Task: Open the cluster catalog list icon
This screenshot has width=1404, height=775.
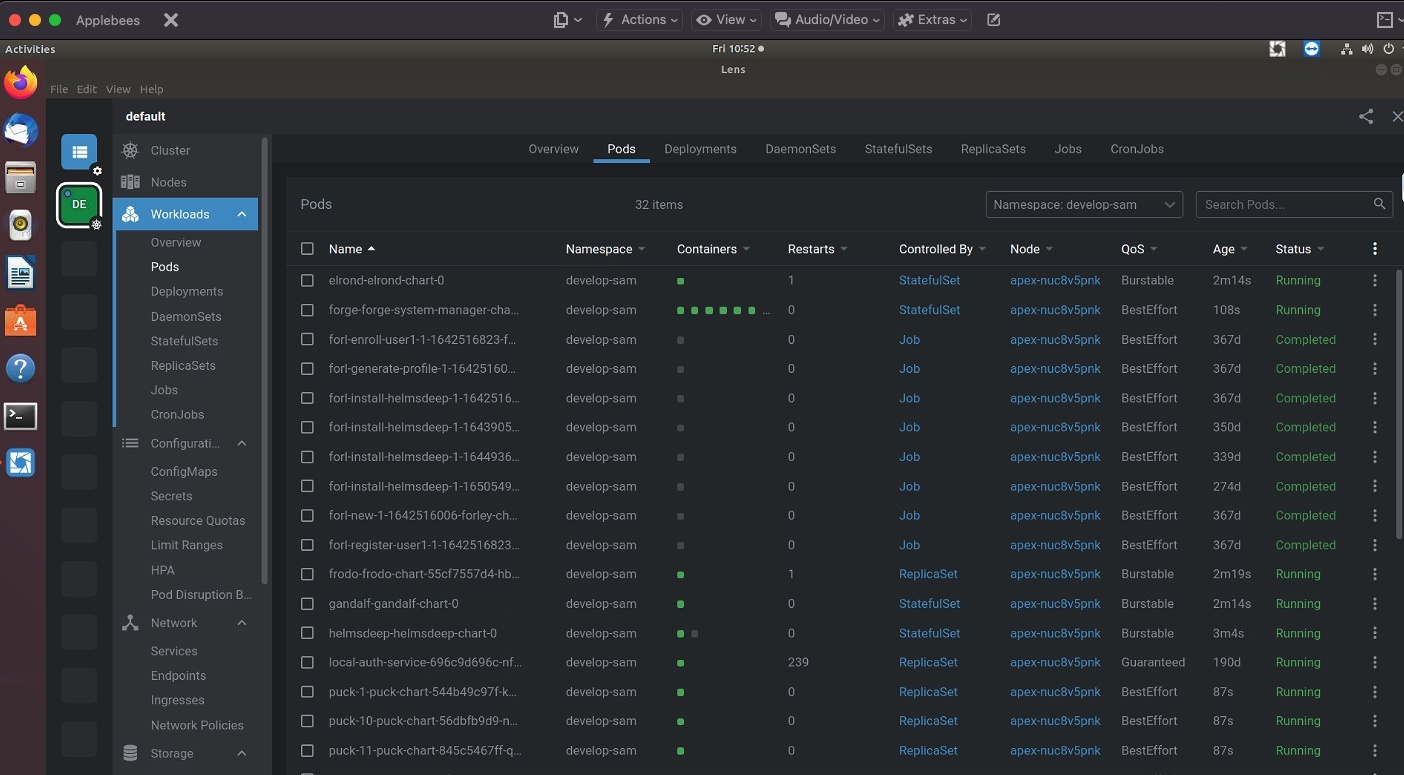Action: click(x=79, y=152)
